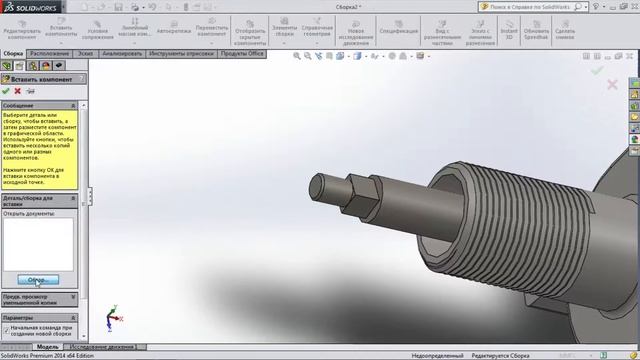Click Smart Fasteners (Автокрепежи)
The height and width of the screenshot is (360, 640).
[174, 28]
